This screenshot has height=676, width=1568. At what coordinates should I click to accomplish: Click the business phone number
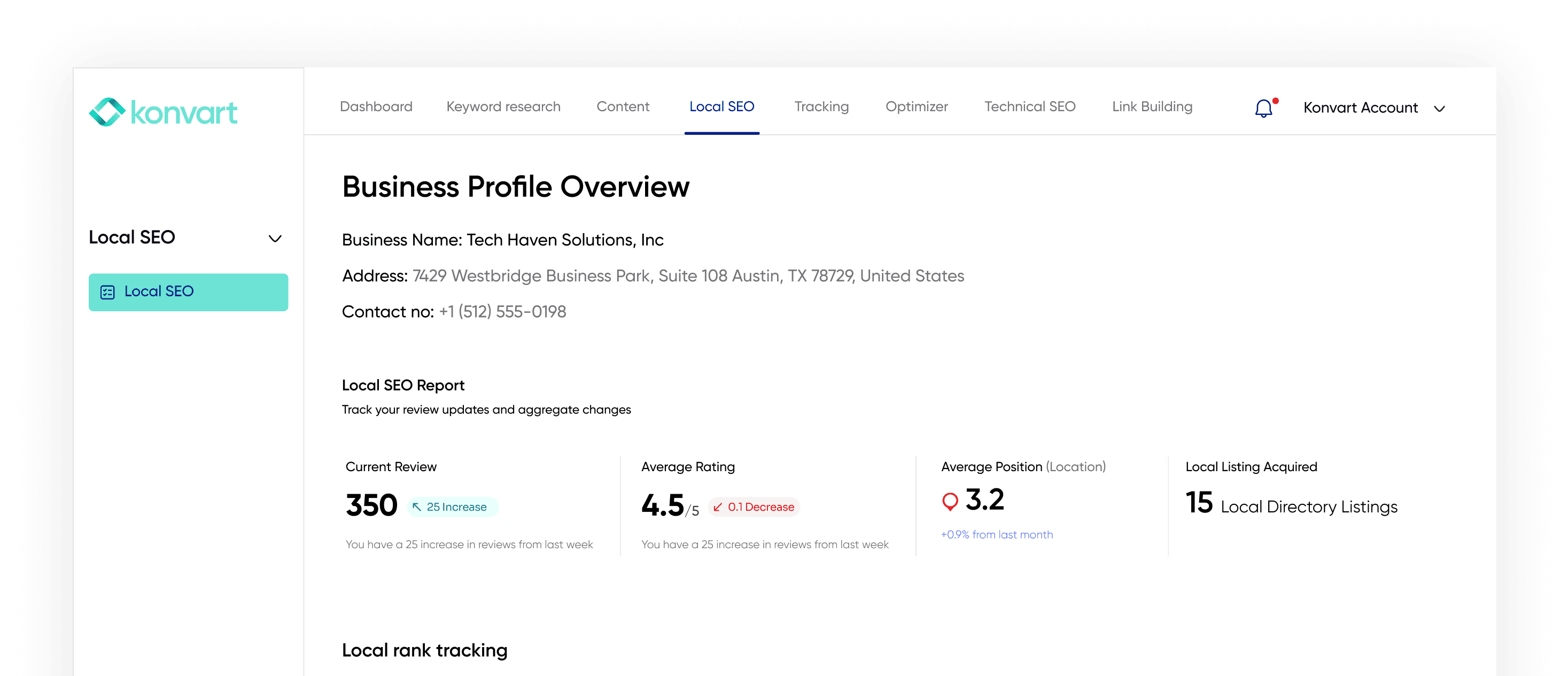[x=503, y=312]
